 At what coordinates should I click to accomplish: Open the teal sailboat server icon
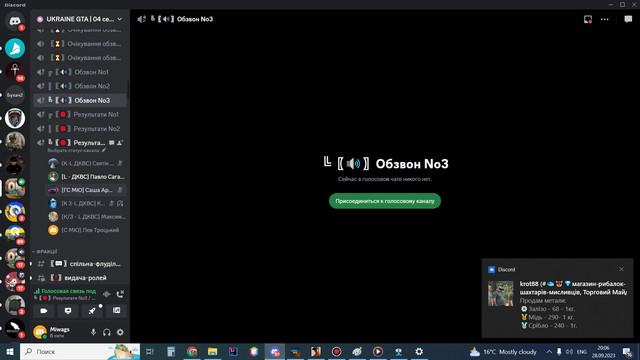point(15,48)
